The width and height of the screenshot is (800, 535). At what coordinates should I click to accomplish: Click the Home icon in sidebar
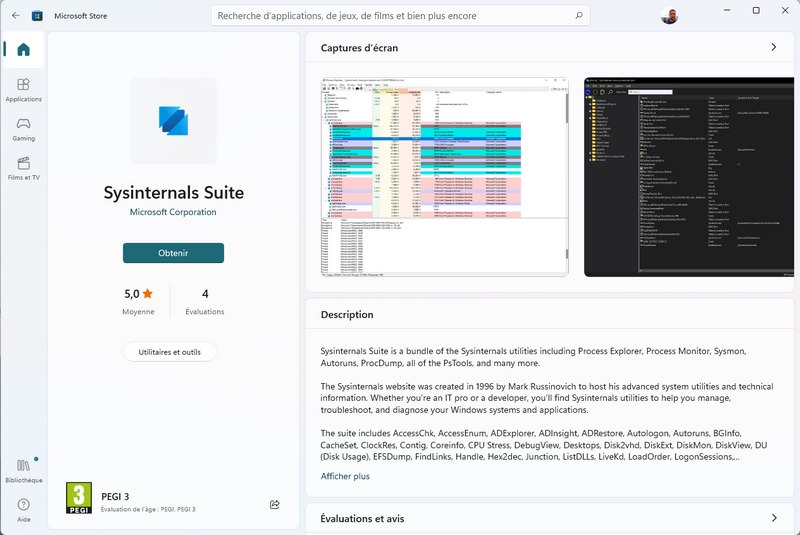[23, 50]
